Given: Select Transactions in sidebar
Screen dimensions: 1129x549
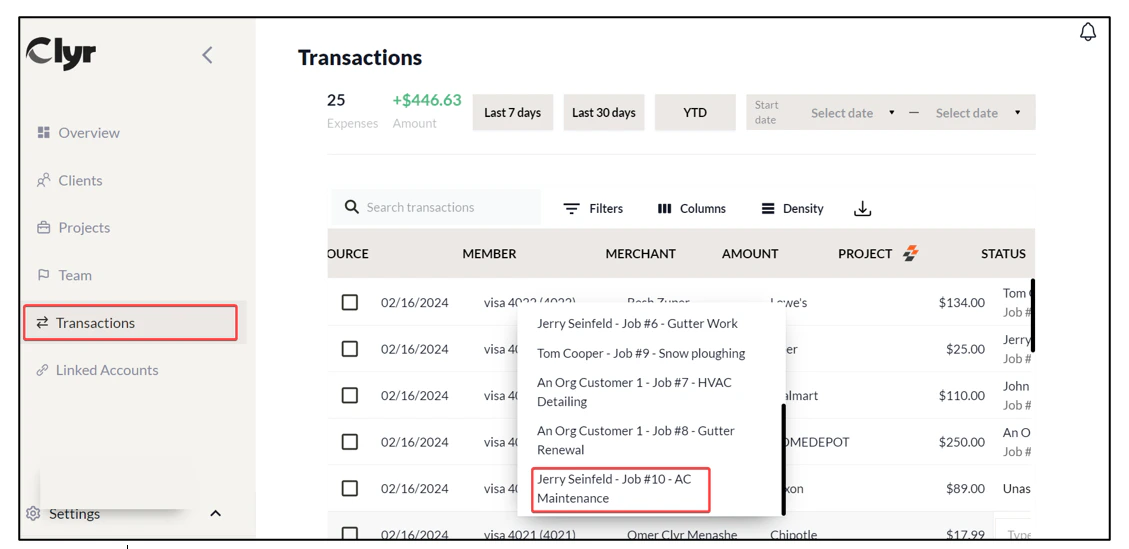Looking at the screenshot, I should point(130,323).
